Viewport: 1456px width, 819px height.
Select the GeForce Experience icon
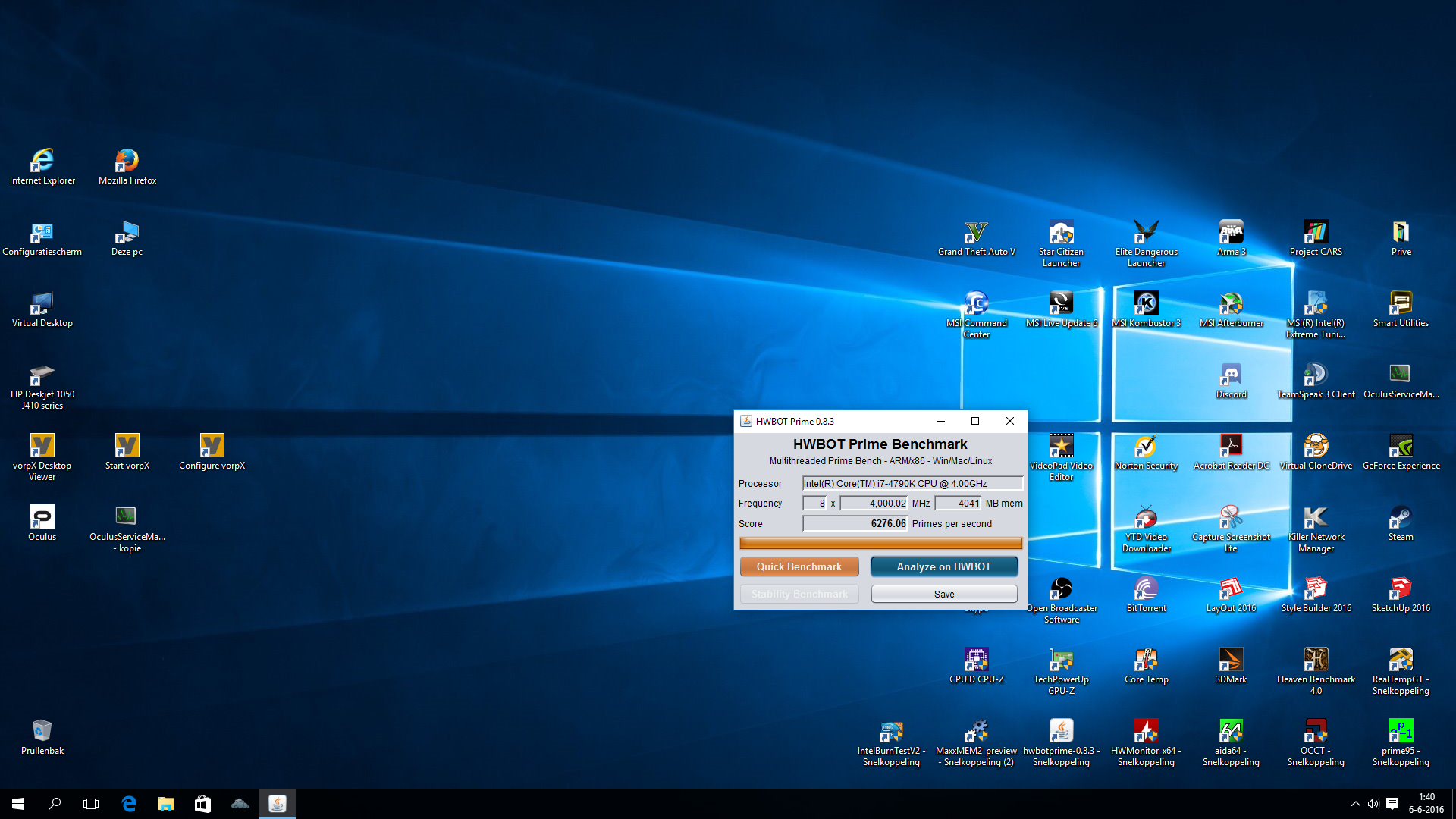(1401, 452)
